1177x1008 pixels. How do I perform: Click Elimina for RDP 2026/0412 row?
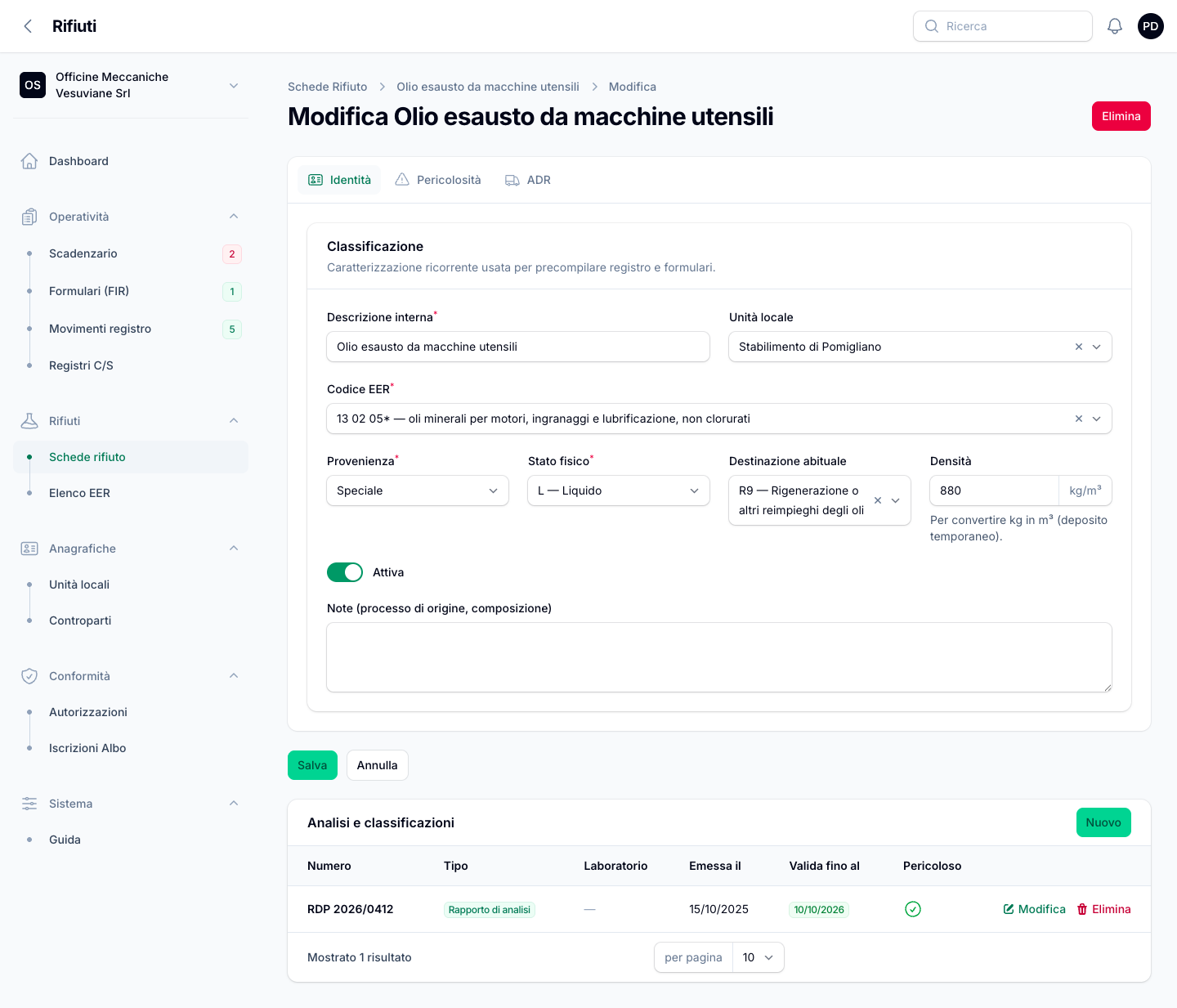[x=1104, y=909]
